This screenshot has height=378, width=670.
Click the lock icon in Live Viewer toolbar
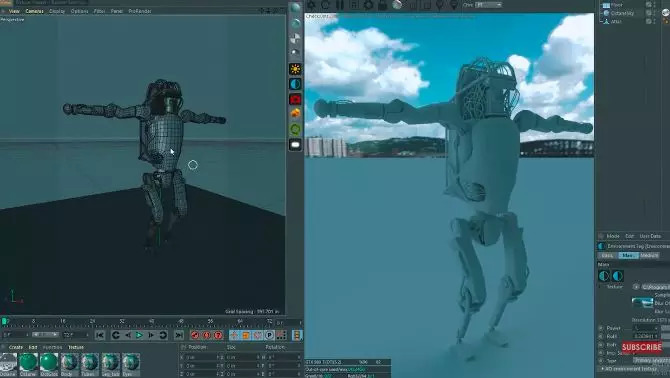tap(382, 5)
